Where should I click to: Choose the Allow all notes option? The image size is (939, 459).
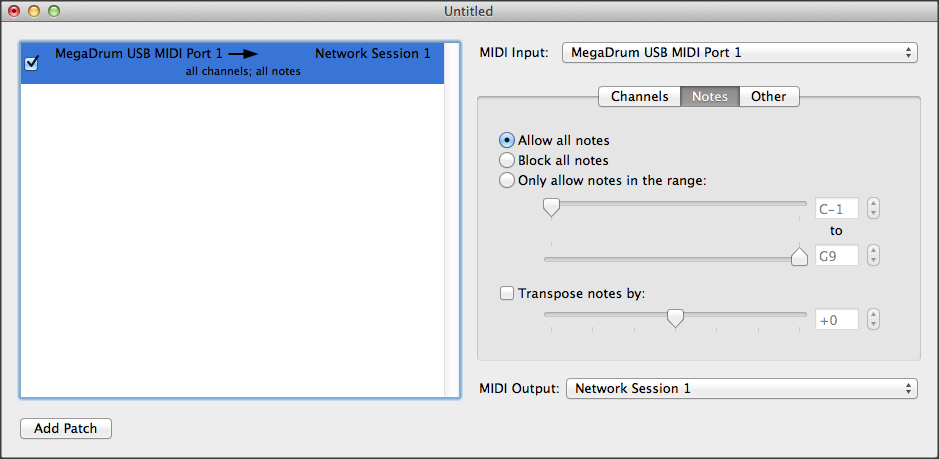click(x=507, y=140)
